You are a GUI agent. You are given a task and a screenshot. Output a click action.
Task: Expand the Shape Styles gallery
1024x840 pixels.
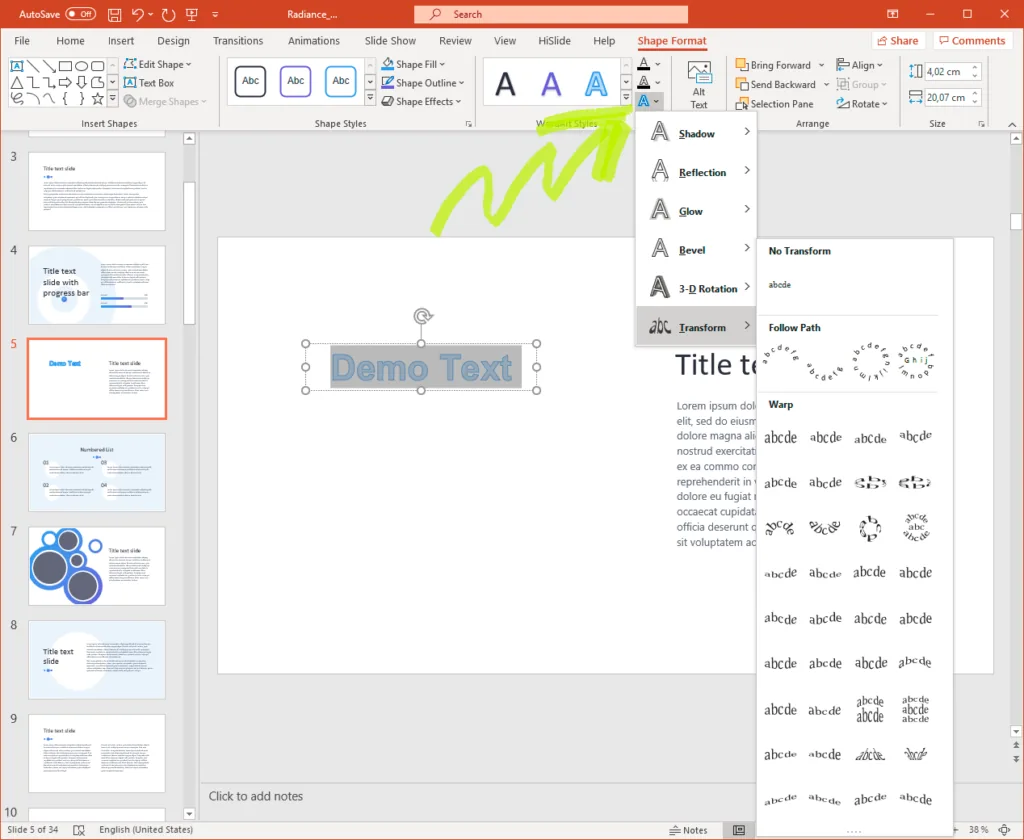(370, 99)
